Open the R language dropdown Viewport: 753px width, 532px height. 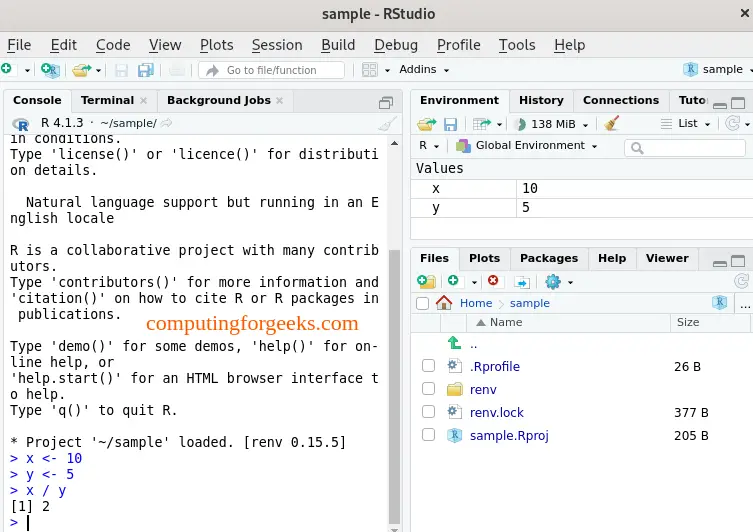tap(428, 145)
